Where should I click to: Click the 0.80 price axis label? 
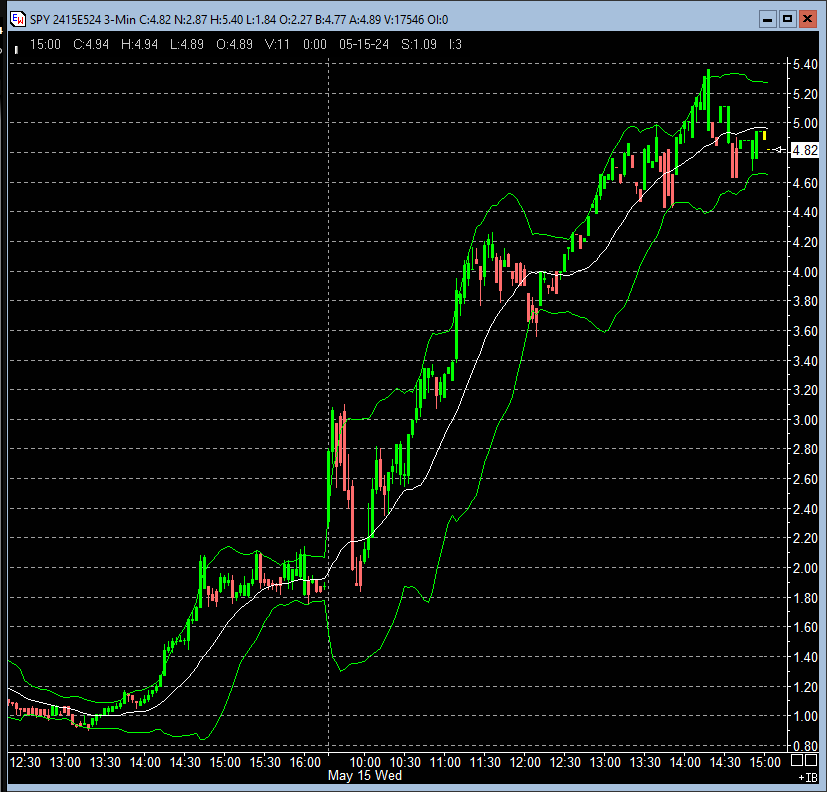click(805, 746)
